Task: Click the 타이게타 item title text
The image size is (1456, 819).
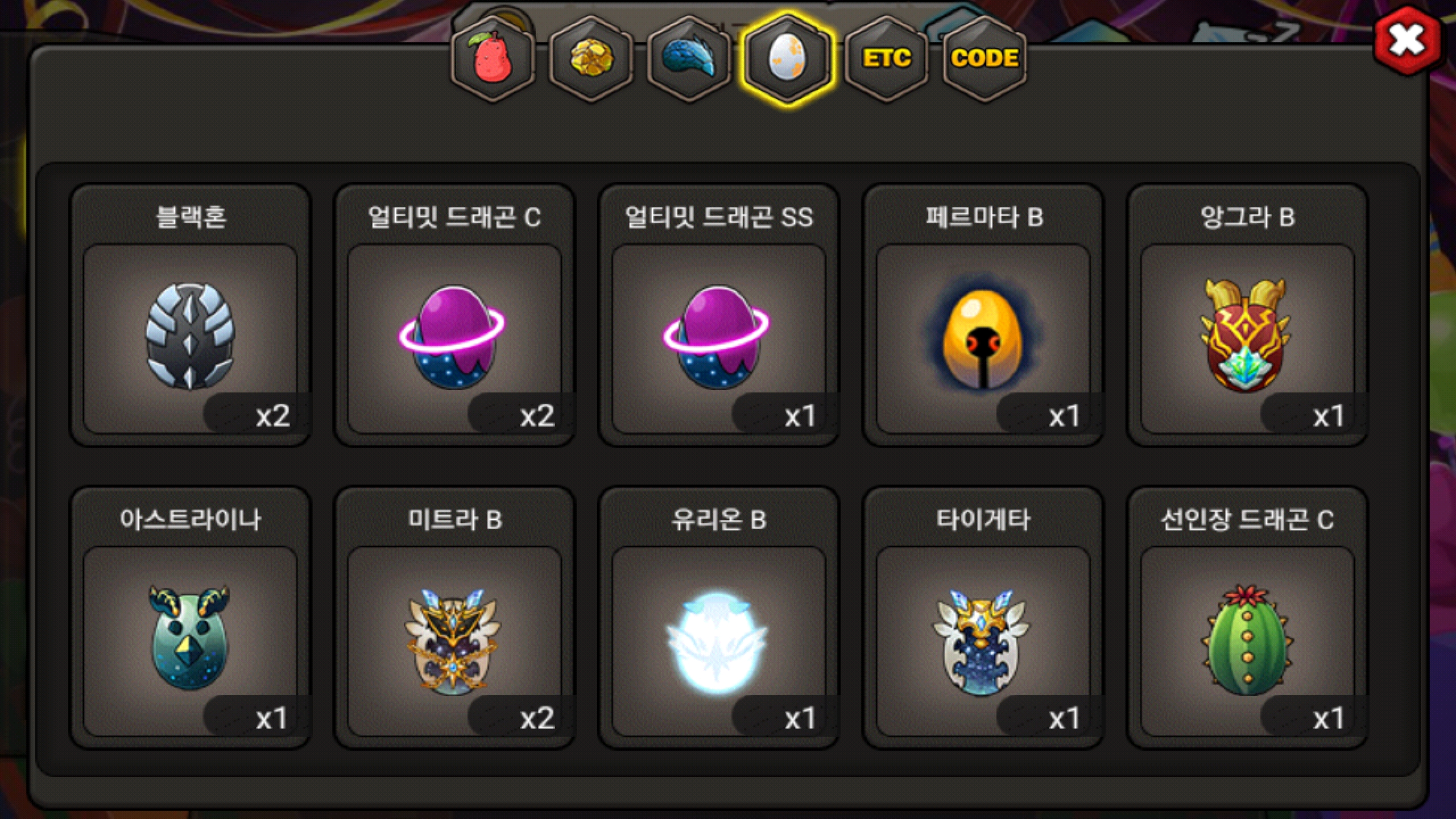Action: (x=983, y=519)
